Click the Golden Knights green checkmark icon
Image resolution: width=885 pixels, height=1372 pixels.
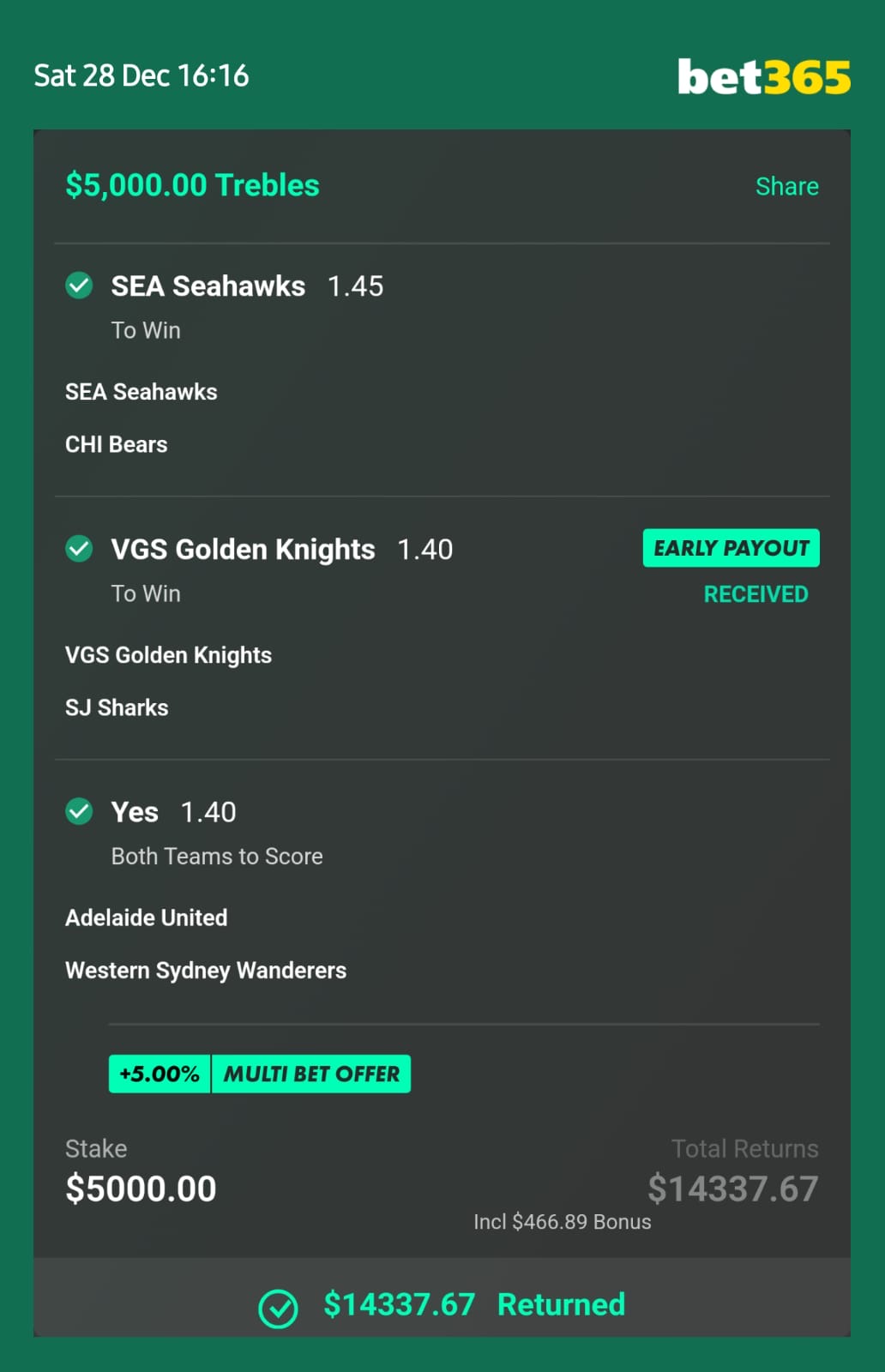click(x=79, y=548)
